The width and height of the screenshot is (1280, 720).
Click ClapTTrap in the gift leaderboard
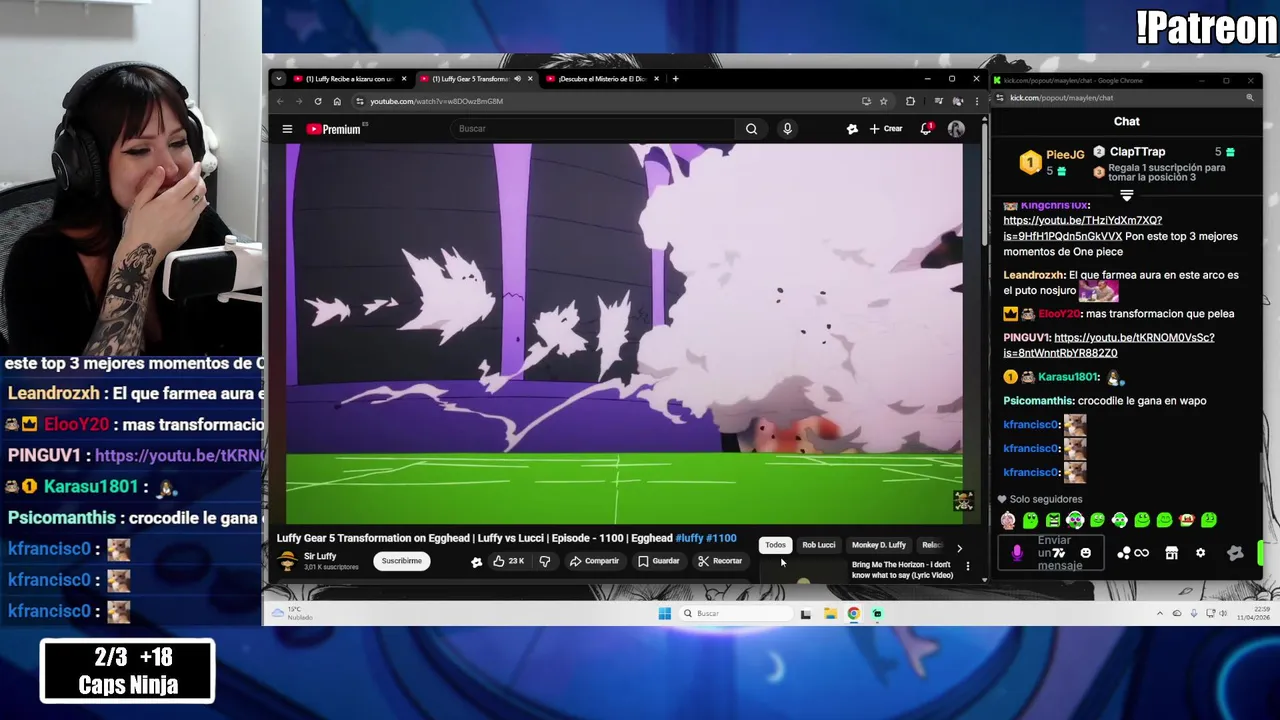[1137, 152]
